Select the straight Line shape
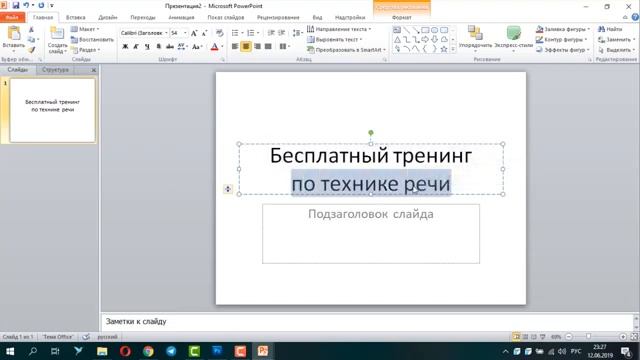This screenshot has height=360, width=640. pyautogui.click(x=406, y=30)
